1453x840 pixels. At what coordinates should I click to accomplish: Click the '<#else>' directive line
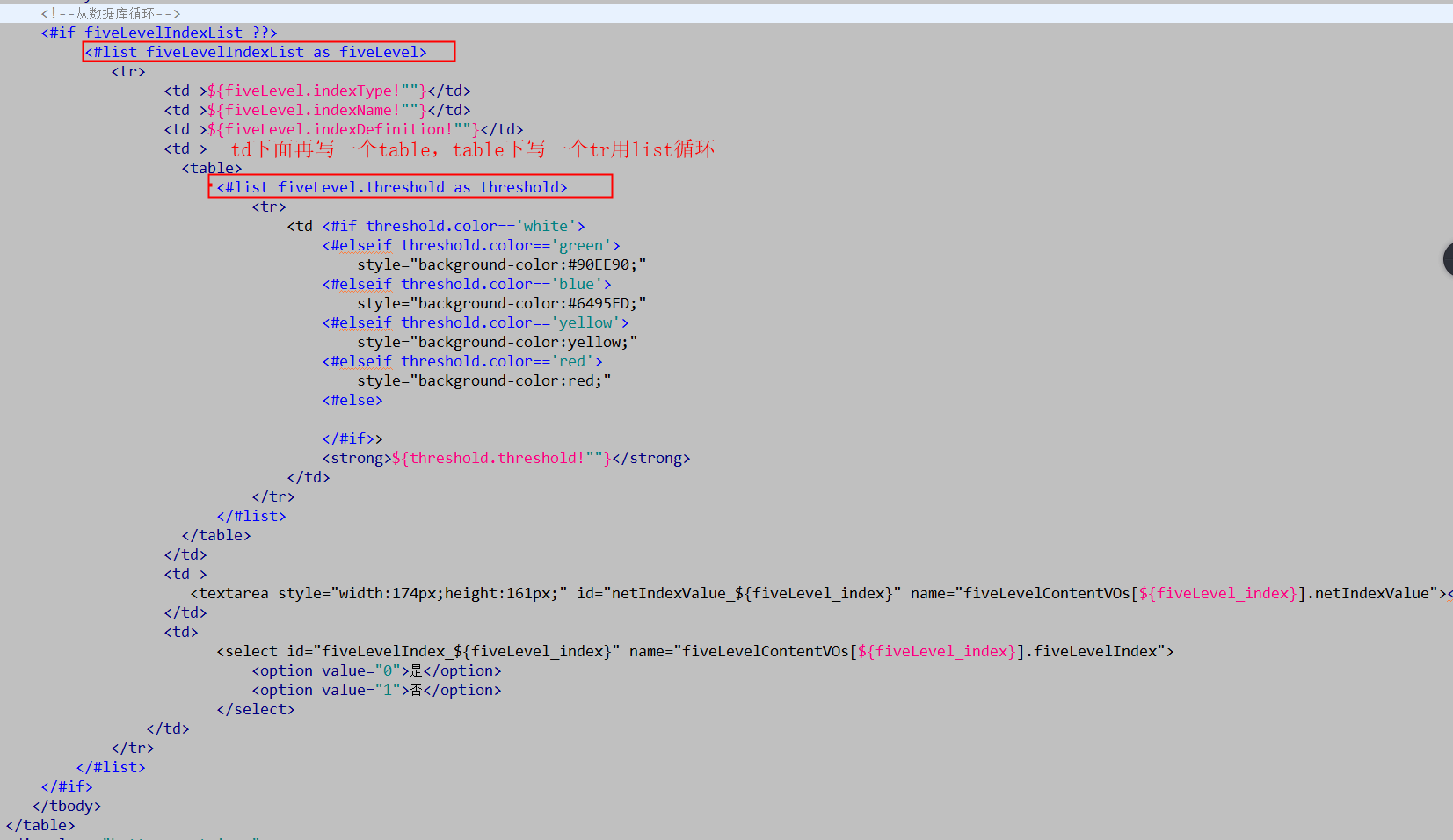(x=352, y=400)
